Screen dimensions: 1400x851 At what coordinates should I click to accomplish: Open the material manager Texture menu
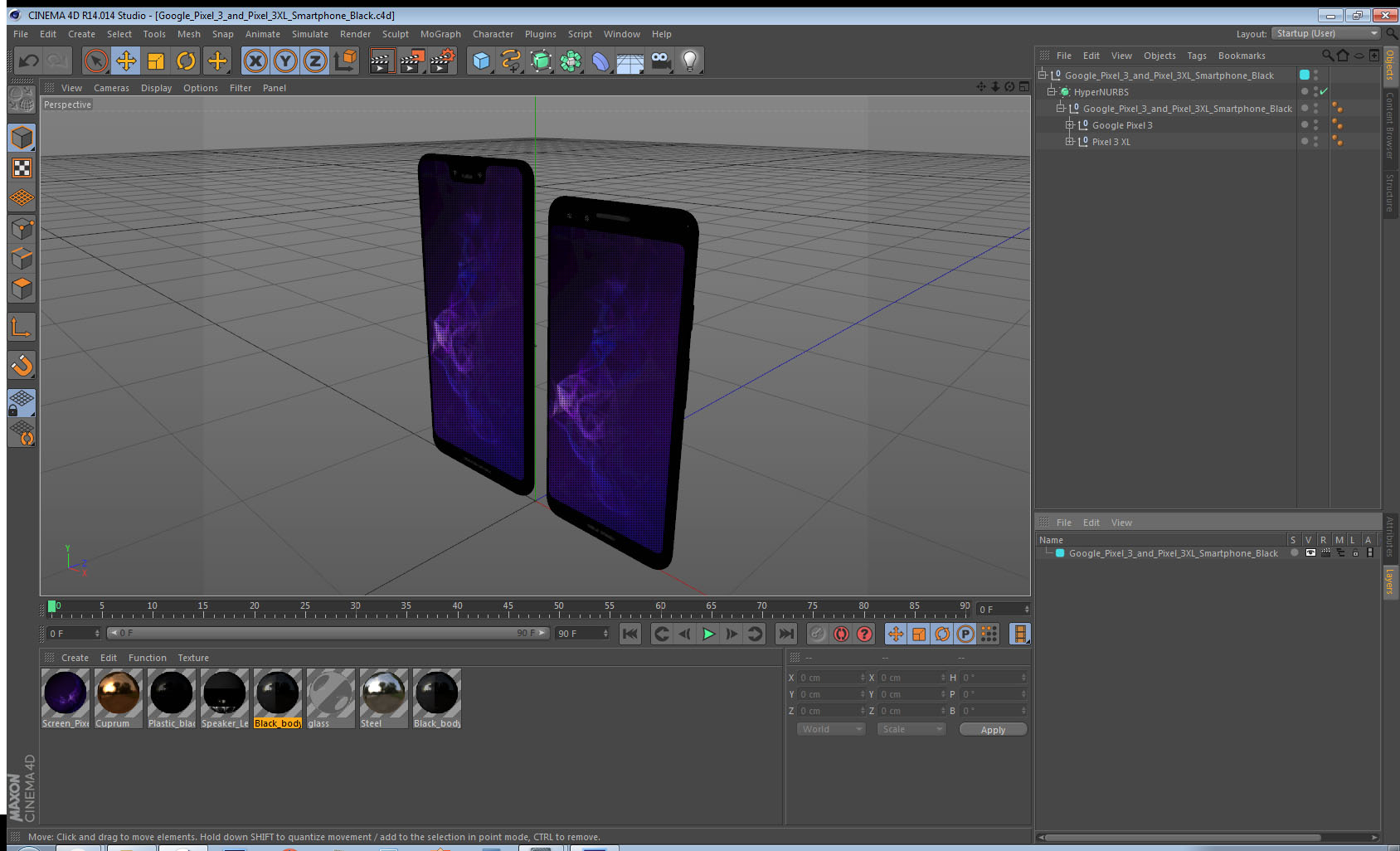click(x=193, y=658)
